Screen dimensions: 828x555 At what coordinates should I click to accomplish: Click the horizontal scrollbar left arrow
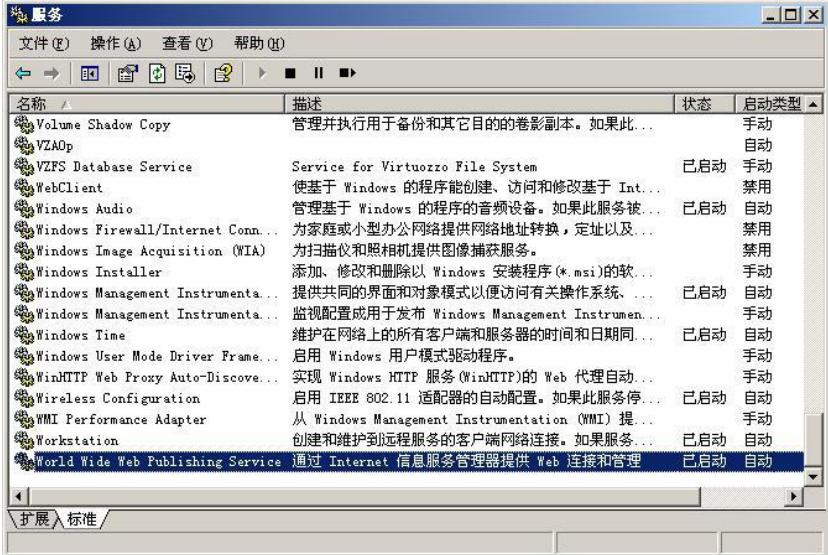tap(18, 496)
